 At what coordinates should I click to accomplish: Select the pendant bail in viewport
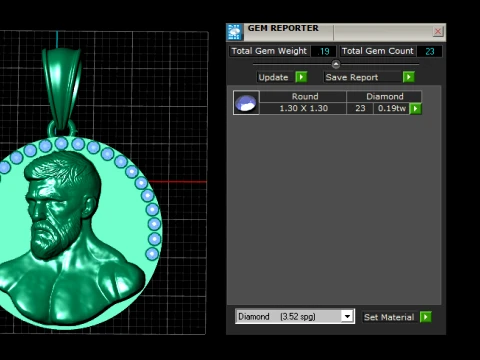62,88
